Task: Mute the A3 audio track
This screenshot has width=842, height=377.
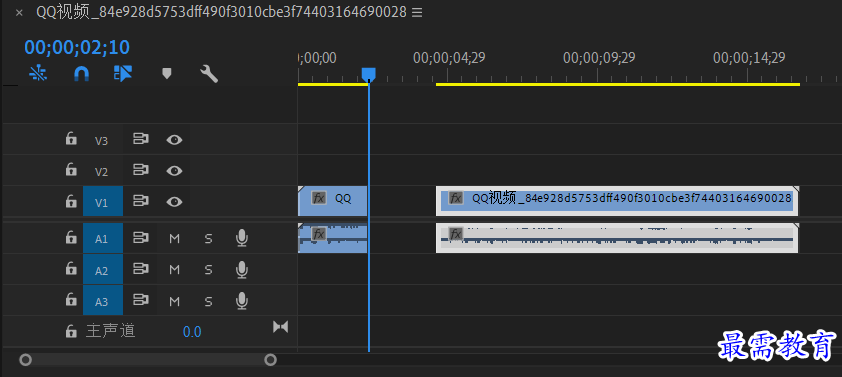Action: tap(175, 301)
